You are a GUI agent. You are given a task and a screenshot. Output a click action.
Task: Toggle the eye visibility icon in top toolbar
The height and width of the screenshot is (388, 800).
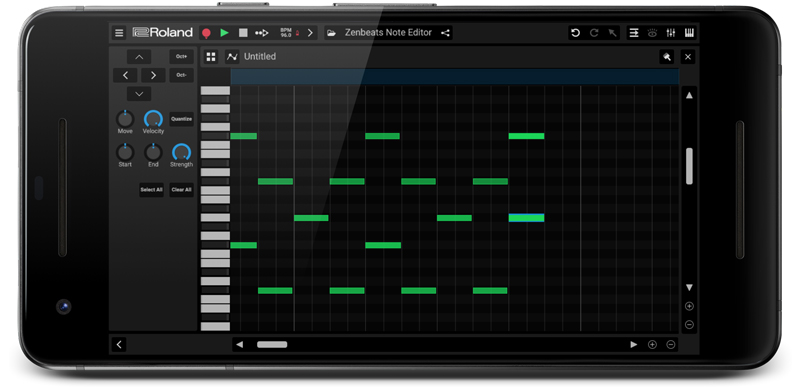tap(652, 33)
